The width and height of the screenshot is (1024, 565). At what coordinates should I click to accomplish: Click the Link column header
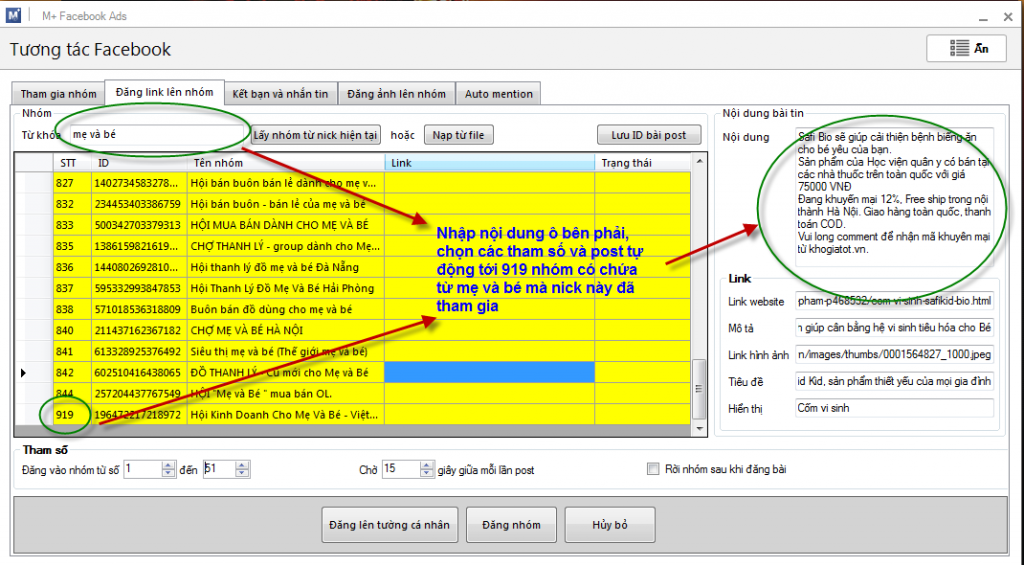[x=490, y=163]
